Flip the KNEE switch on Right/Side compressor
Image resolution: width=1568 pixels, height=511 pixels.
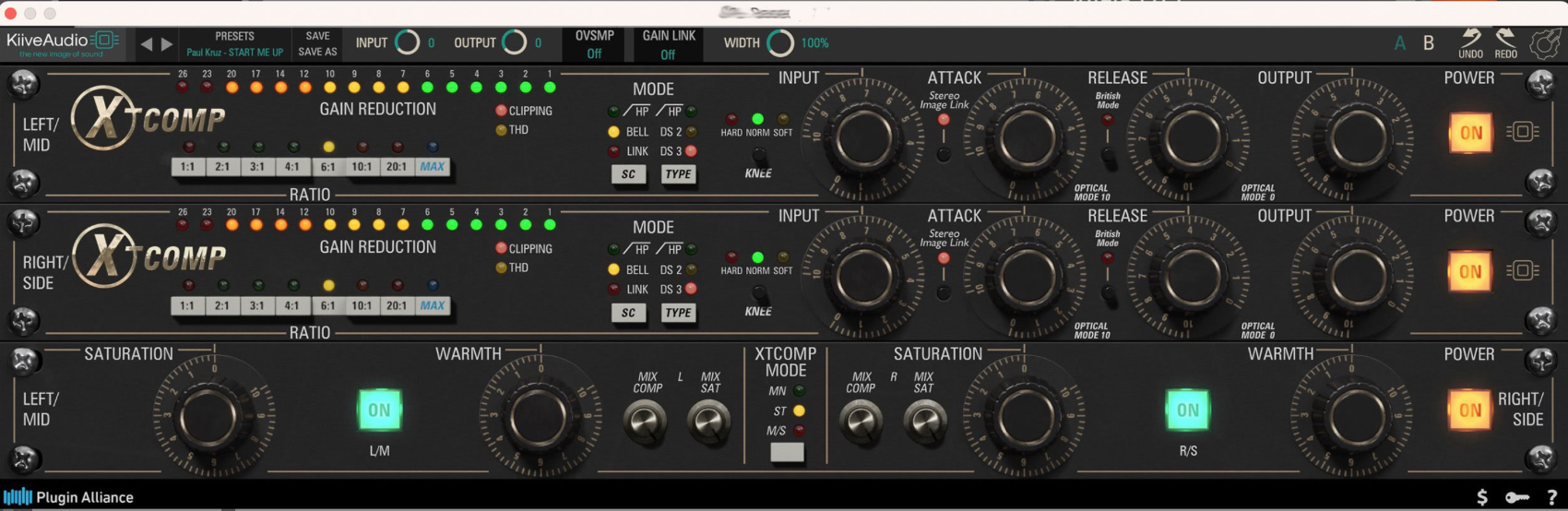point(759,293)
